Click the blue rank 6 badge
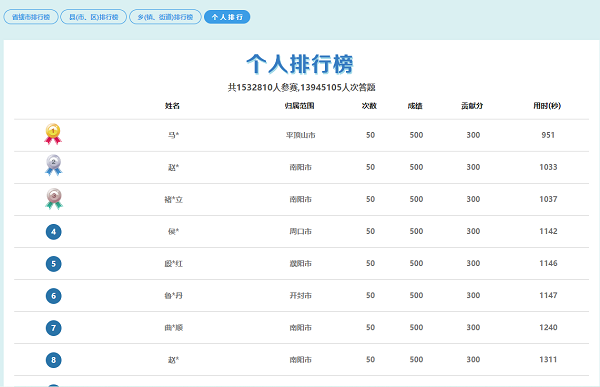 [x=54, y=296]
